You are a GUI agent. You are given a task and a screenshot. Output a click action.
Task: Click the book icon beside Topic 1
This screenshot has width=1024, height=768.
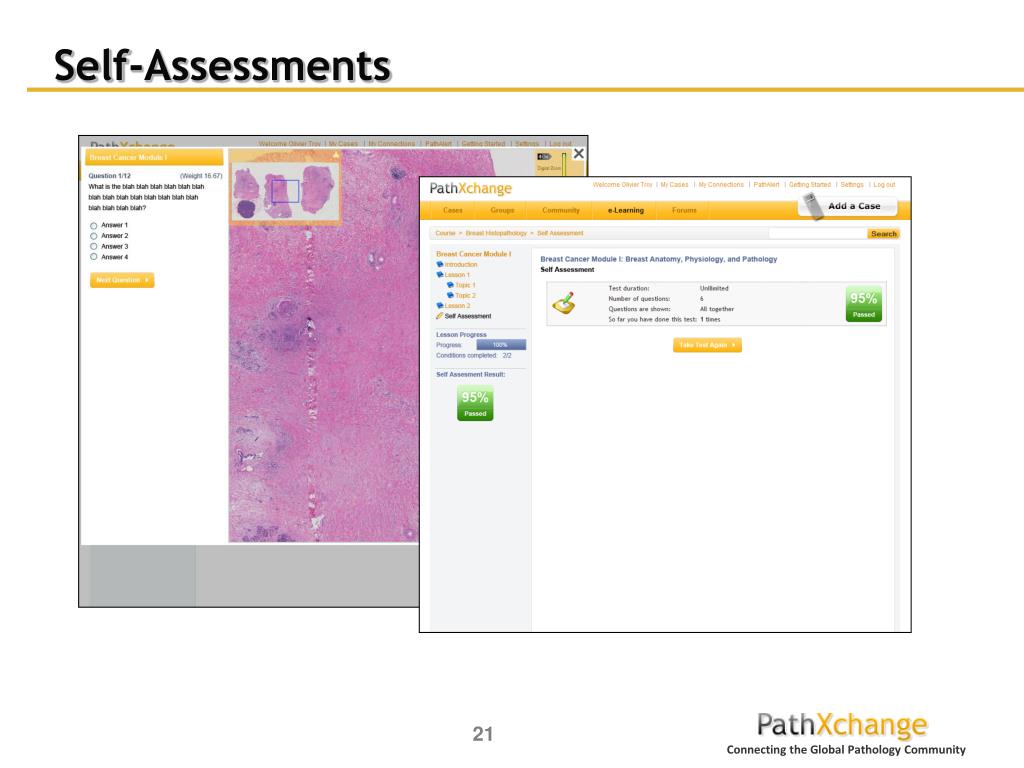(450, 285)
